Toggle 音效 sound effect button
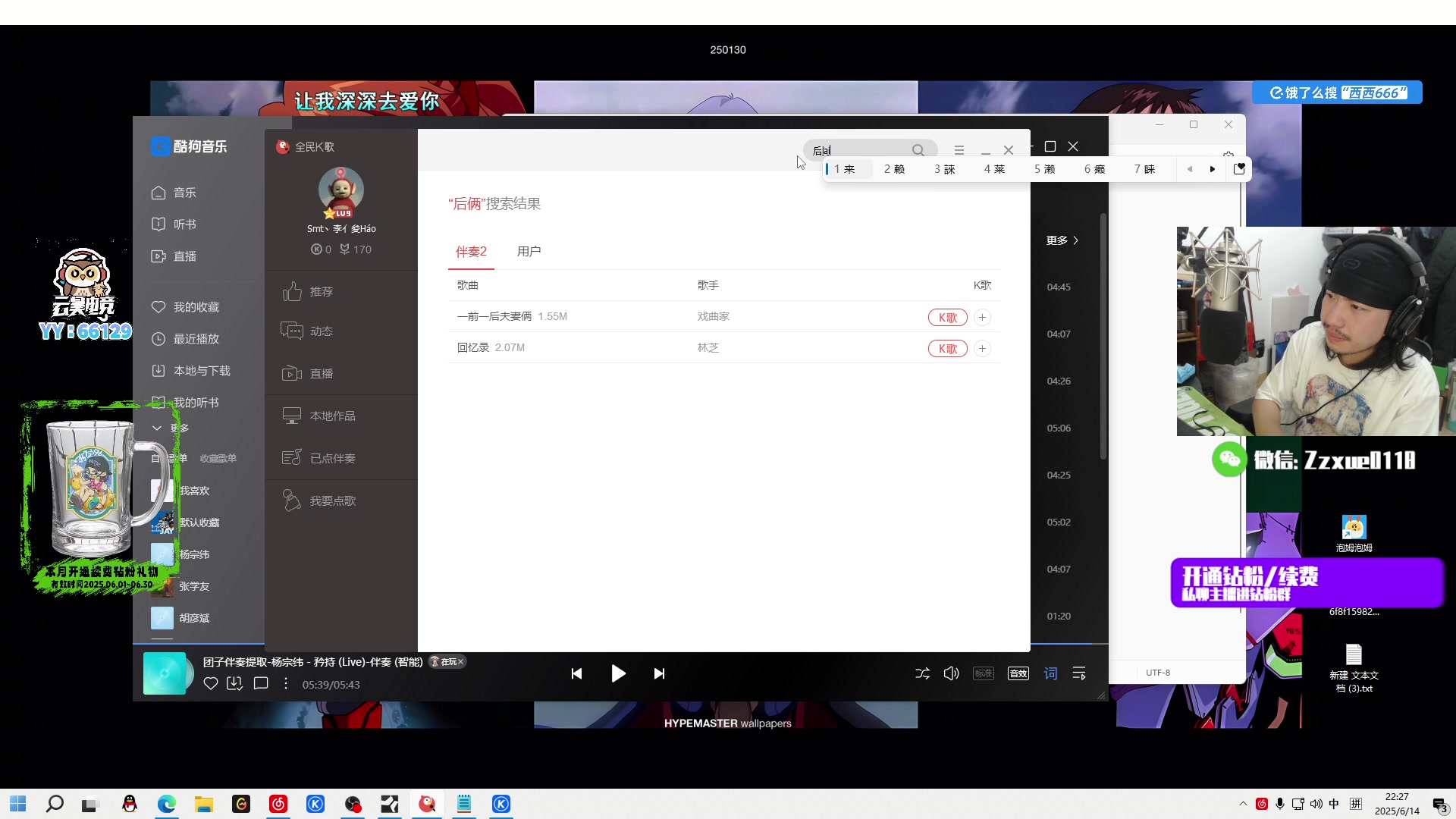This screenshot has width=1456, height=819. point(1018,673)
